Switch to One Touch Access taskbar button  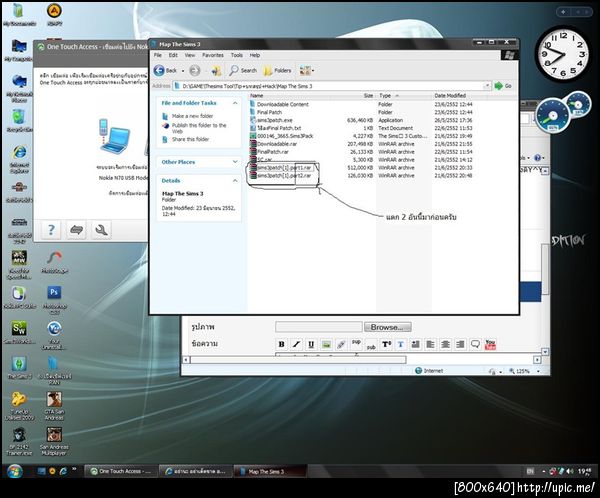121,471
